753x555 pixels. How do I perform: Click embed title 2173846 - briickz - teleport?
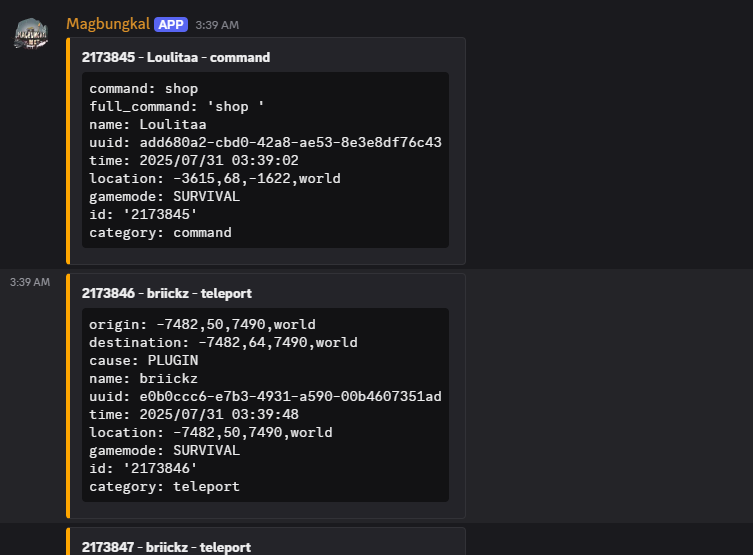tap(166, 294)
